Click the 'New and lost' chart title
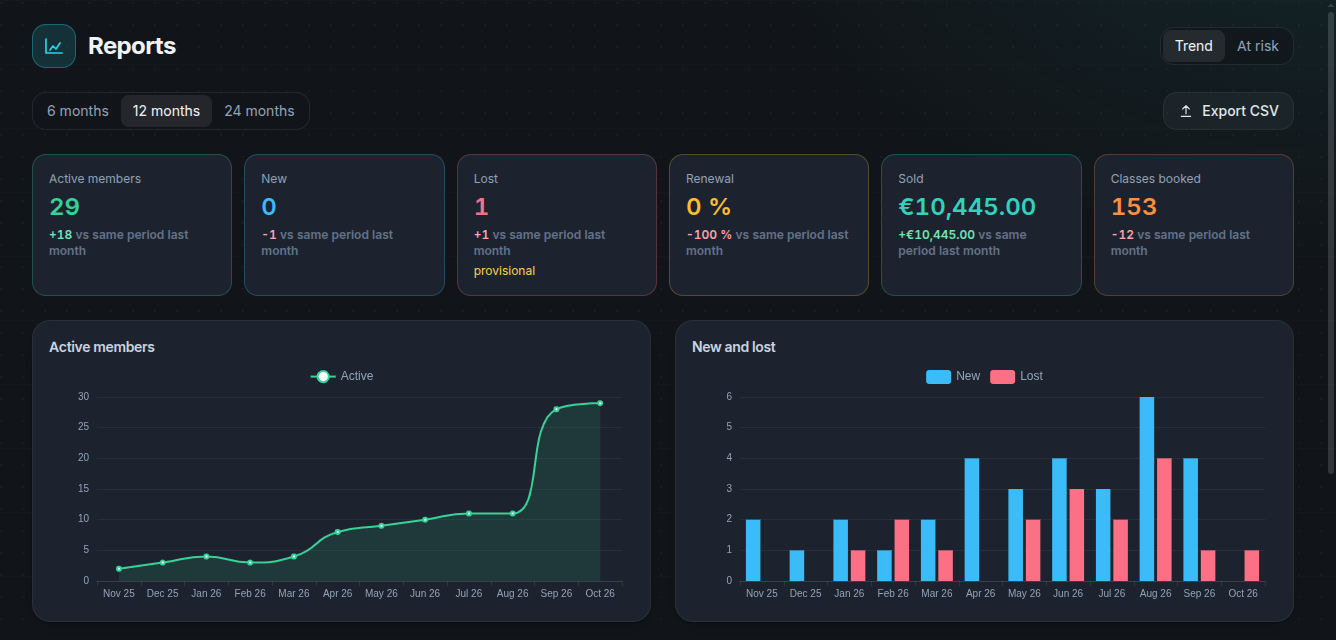The width and height of the screenshot is (1336, 640). pyautogui.click(x=734, y=347)
